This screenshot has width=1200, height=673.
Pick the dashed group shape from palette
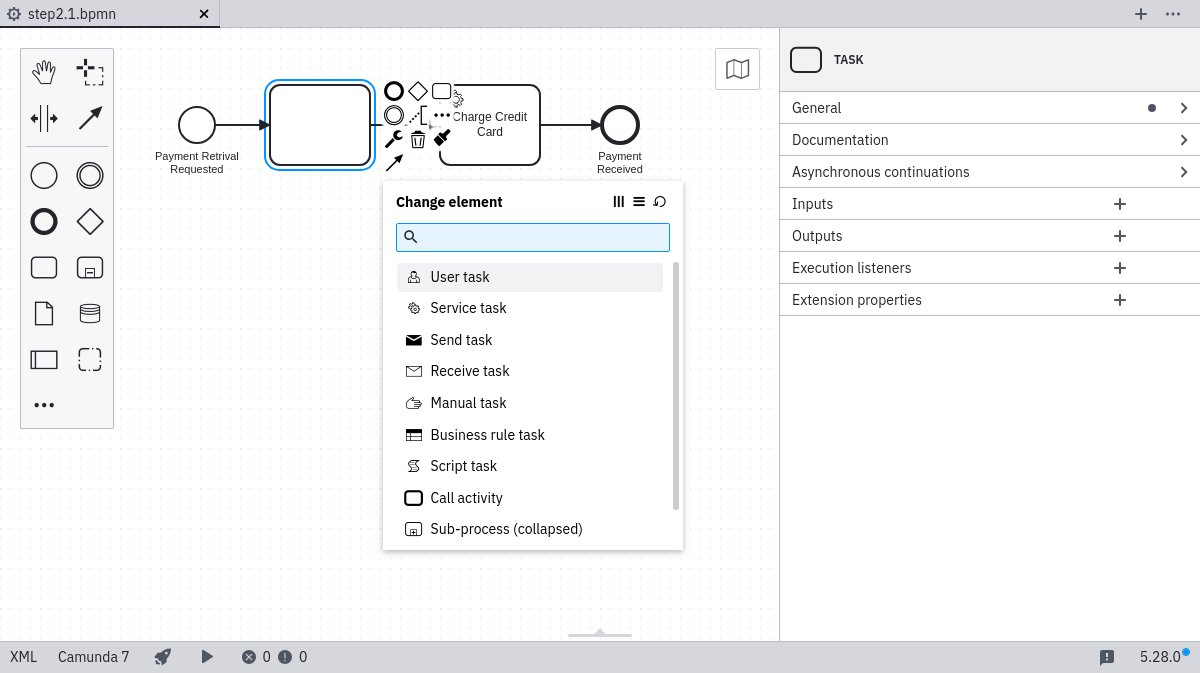[90, 359]
